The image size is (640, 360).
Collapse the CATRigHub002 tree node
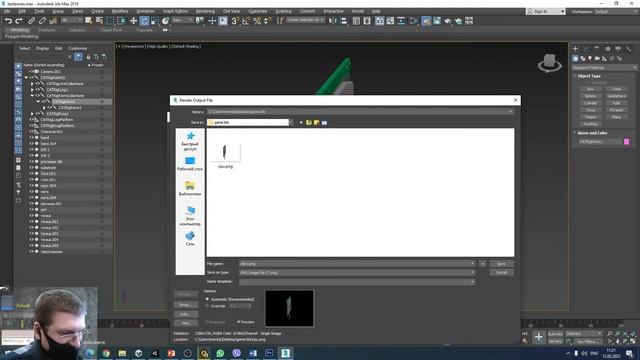tap(26, 78)
